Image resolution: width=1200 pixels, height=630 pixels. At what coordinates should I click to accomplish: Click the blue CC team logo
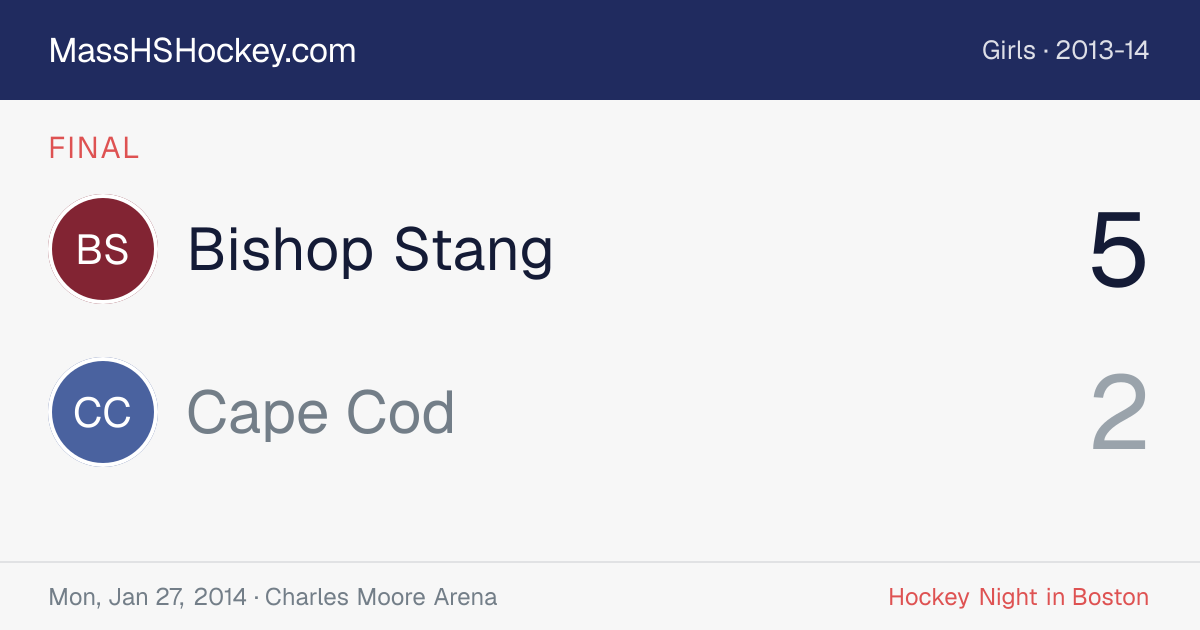pyautogui.click(x=103, y=413)
